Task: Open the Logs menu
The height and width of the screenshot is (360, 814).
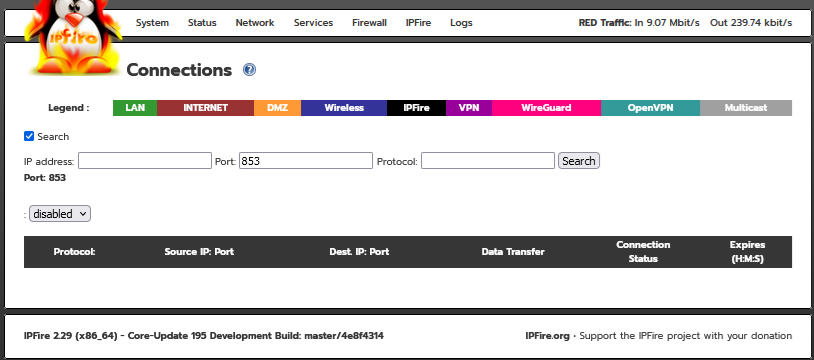Action: (x=461, y=23)
